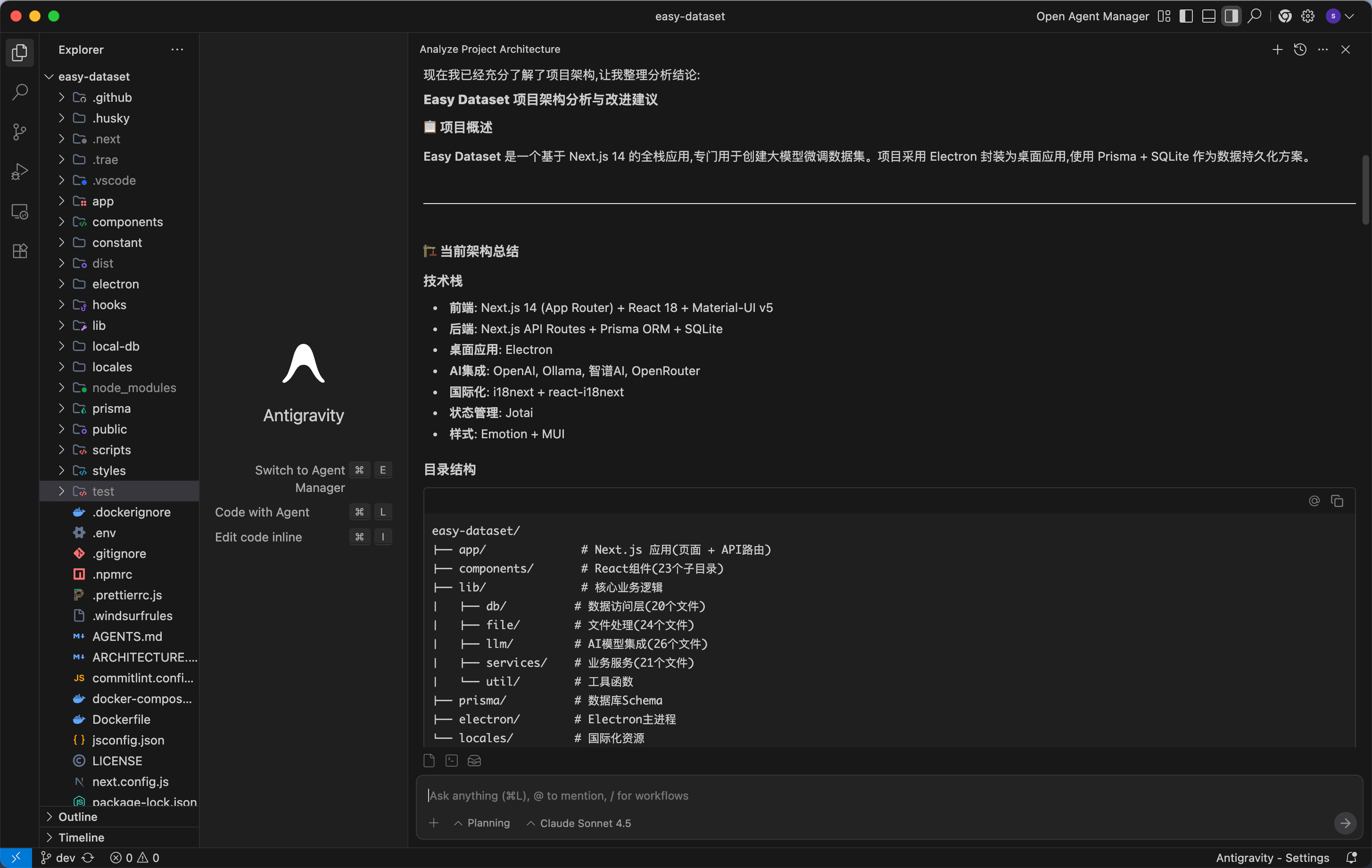Viewport: 1372px width, 868px height.
Task: Toggle the bottom panel layout
Action: [x=1208, y=16]
